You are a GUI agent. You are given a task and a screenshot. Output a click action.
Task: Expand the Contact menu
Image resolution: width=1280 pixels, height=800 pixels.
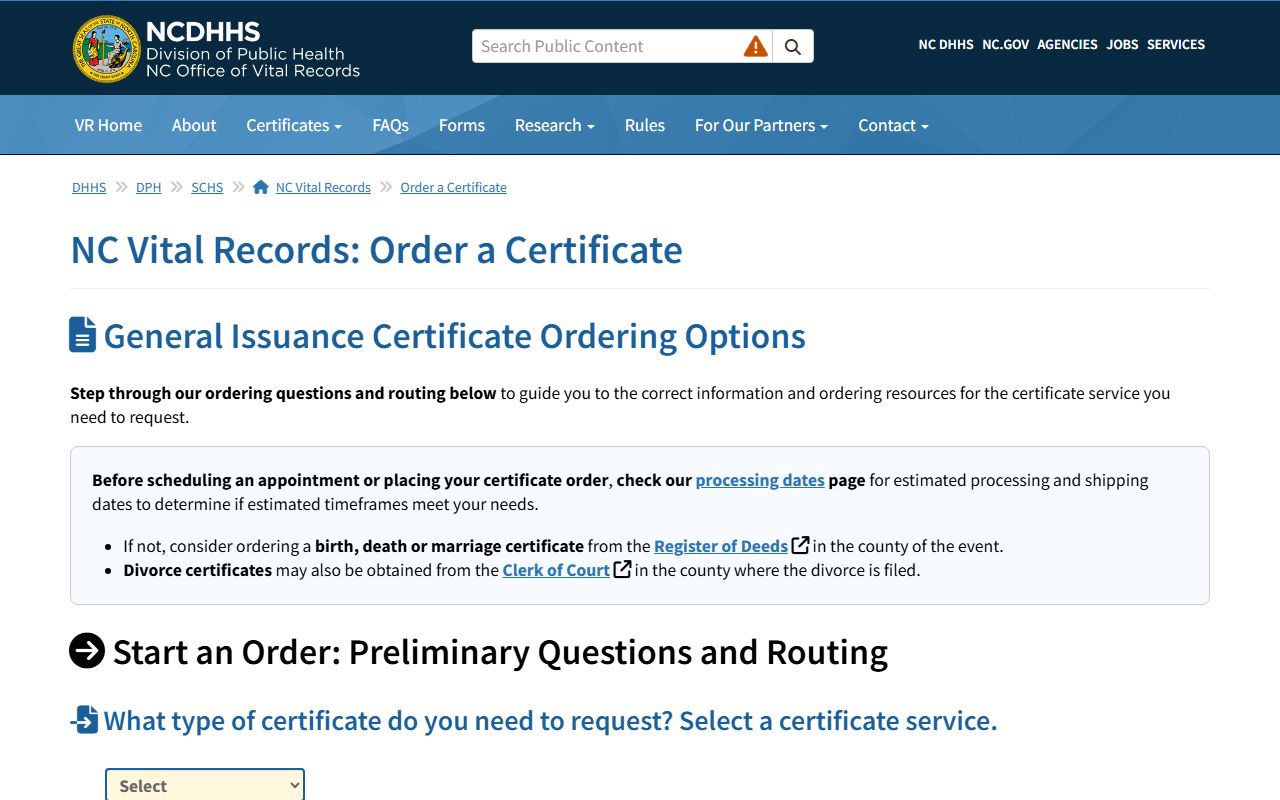pos(893,125)
